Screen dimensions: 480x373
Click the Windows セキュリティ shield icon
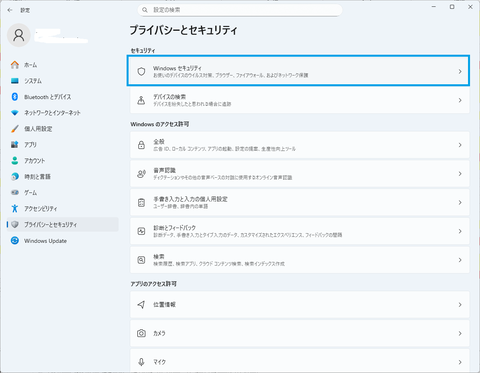click(x=141, y=71)
